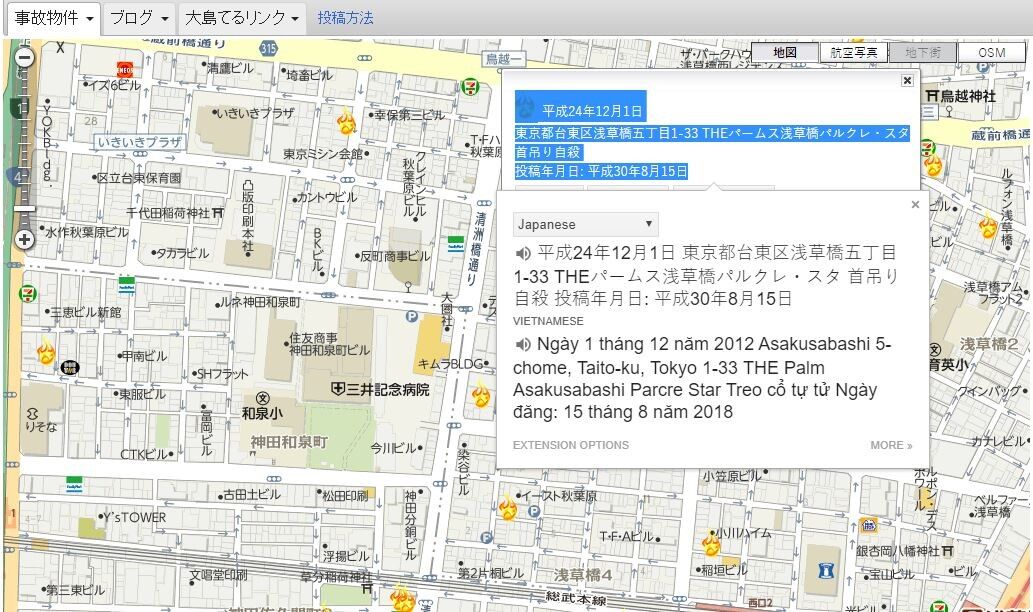
Task: Click the 和泉小 school symbol
Action: click(x=262, y=398)
